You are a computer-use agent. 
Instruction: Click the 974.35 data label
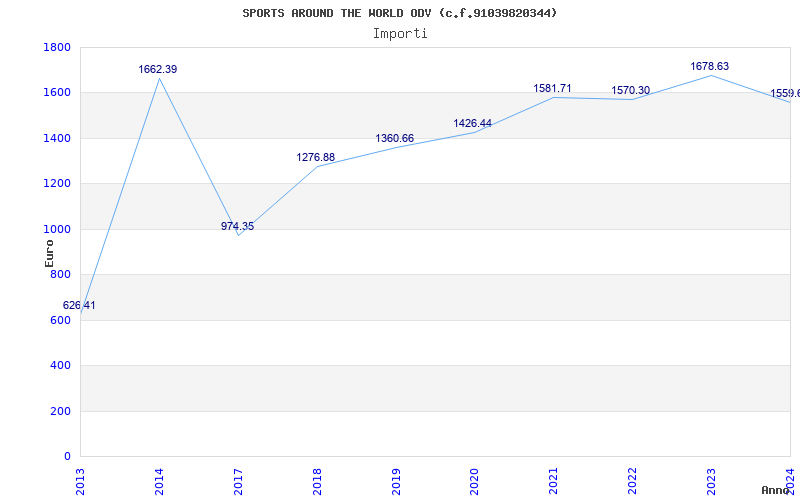tap(237, 226)
